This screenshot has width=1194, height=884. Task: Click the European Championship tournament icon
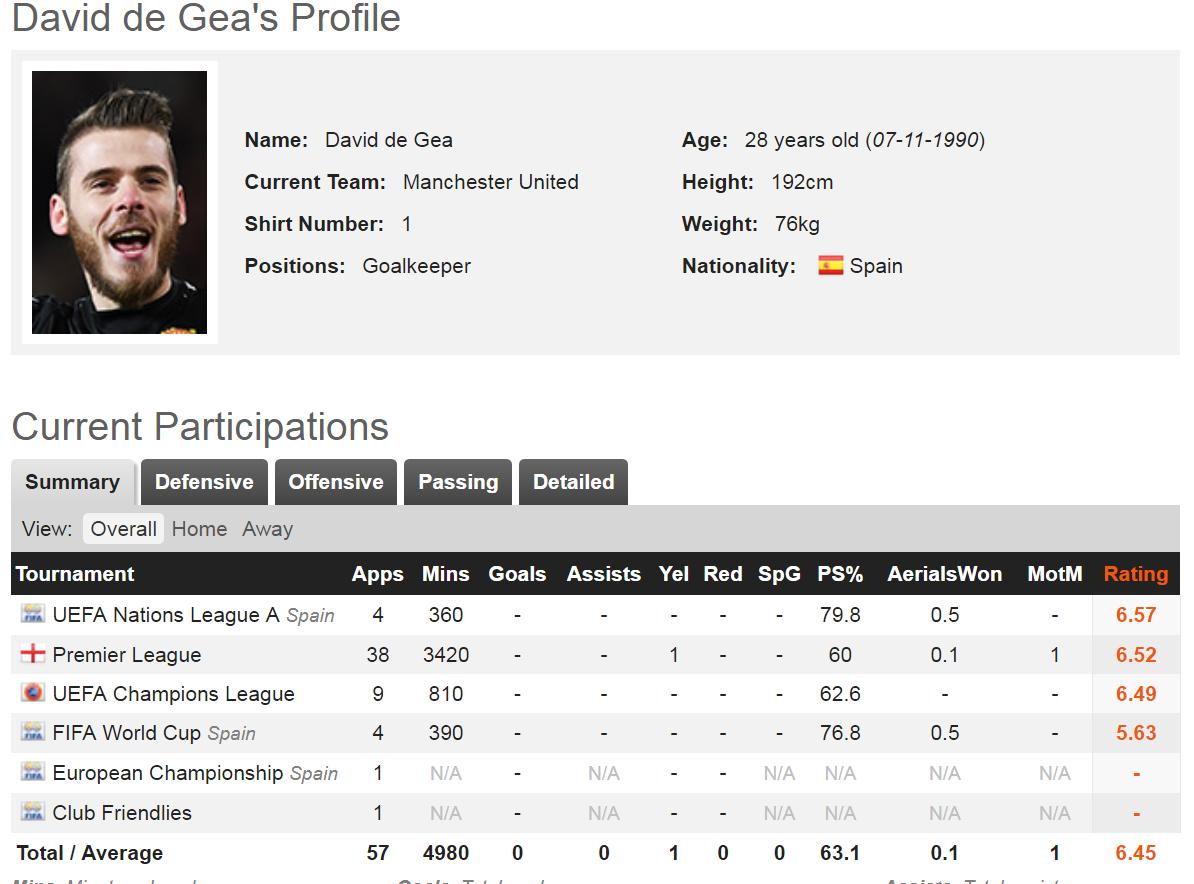[x=33, y=772]
